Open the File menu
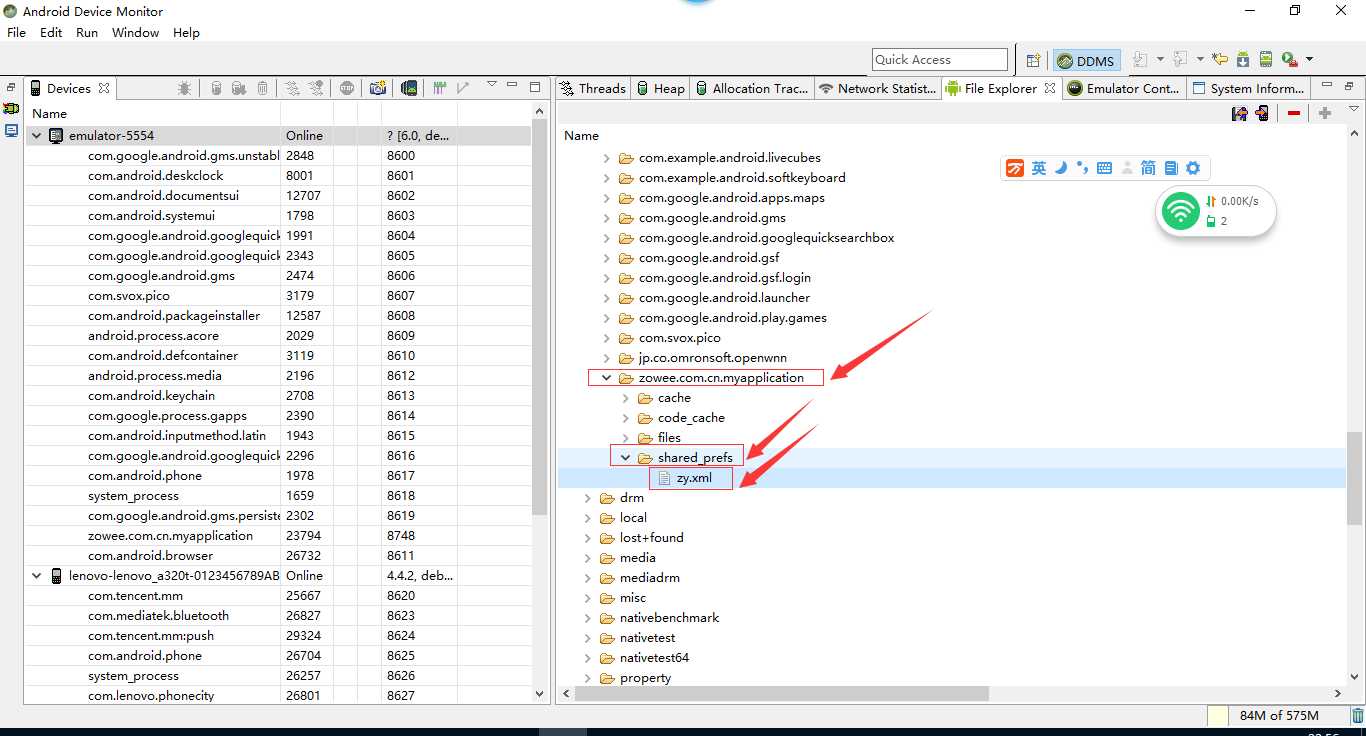 [x=16, y=32]
